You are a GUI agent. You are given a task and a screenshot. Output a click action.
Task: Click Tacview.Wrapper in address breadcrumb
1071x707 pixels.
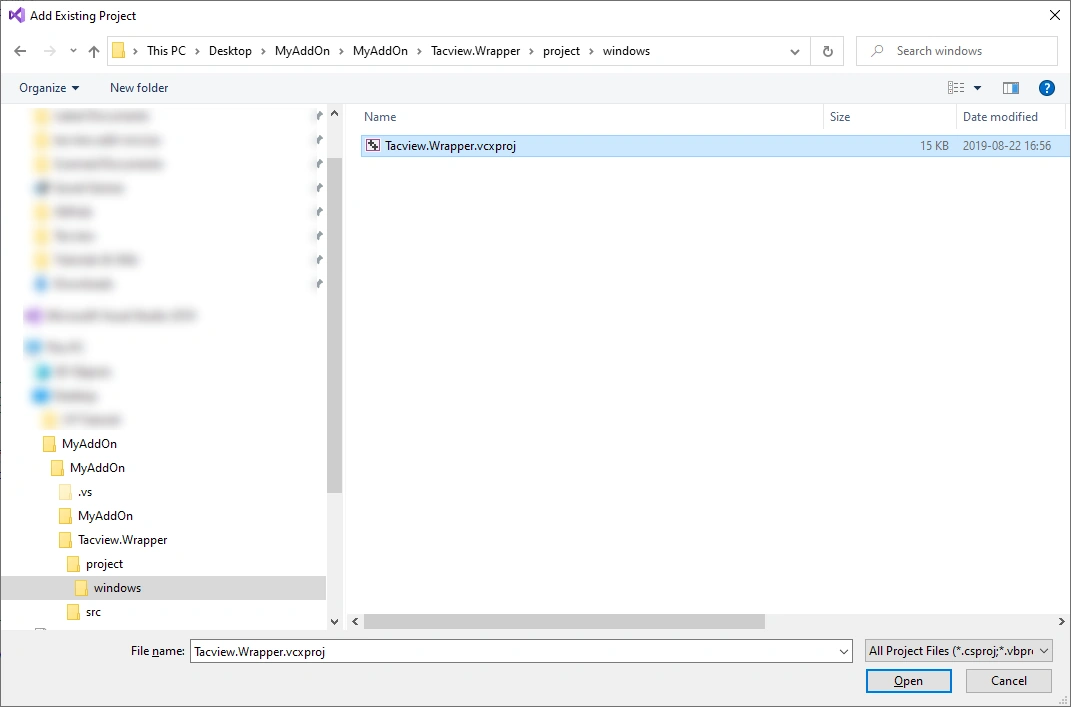point(475,51)
